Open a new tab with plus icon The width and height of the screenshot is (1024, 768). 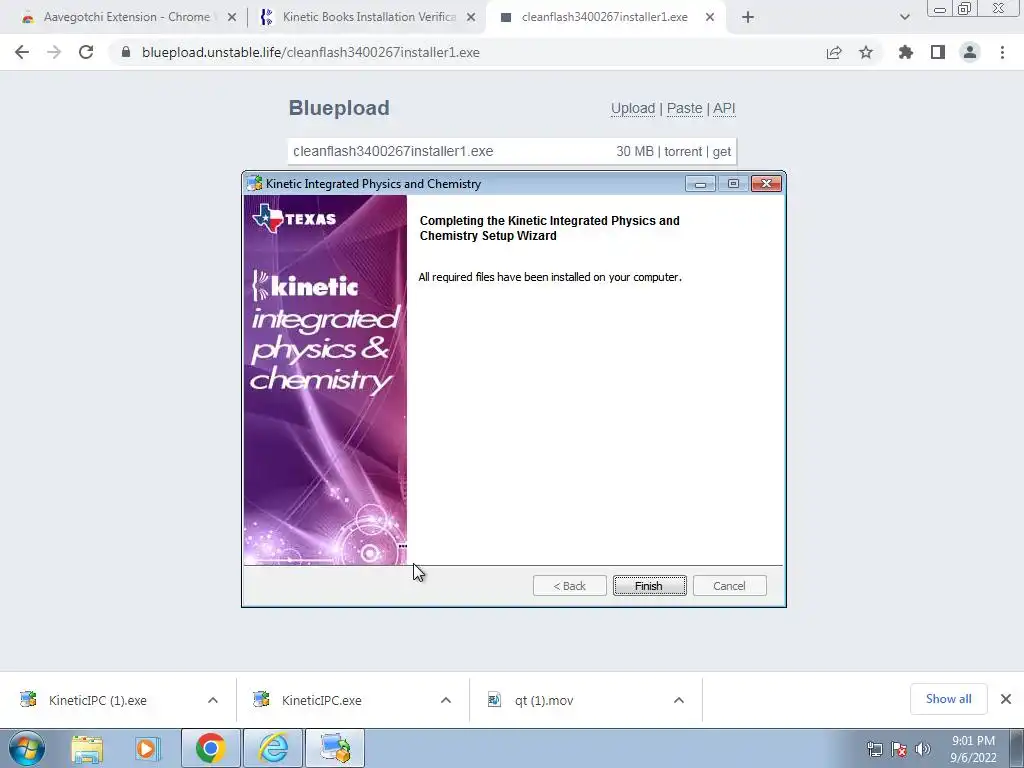748,18
